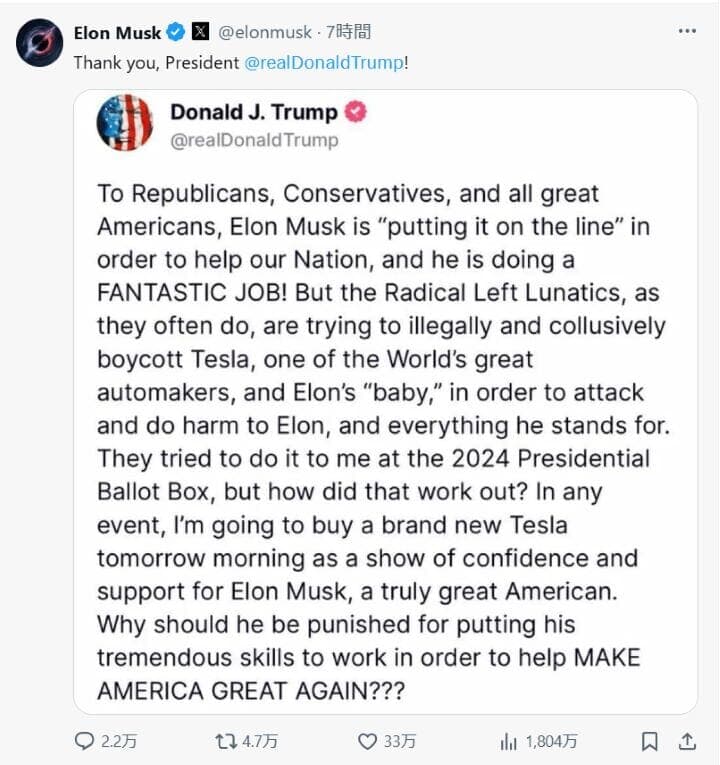This screenshot has width=720, height=765.
Task: Click Elon Musk's profile avatar
Action: 40,43
